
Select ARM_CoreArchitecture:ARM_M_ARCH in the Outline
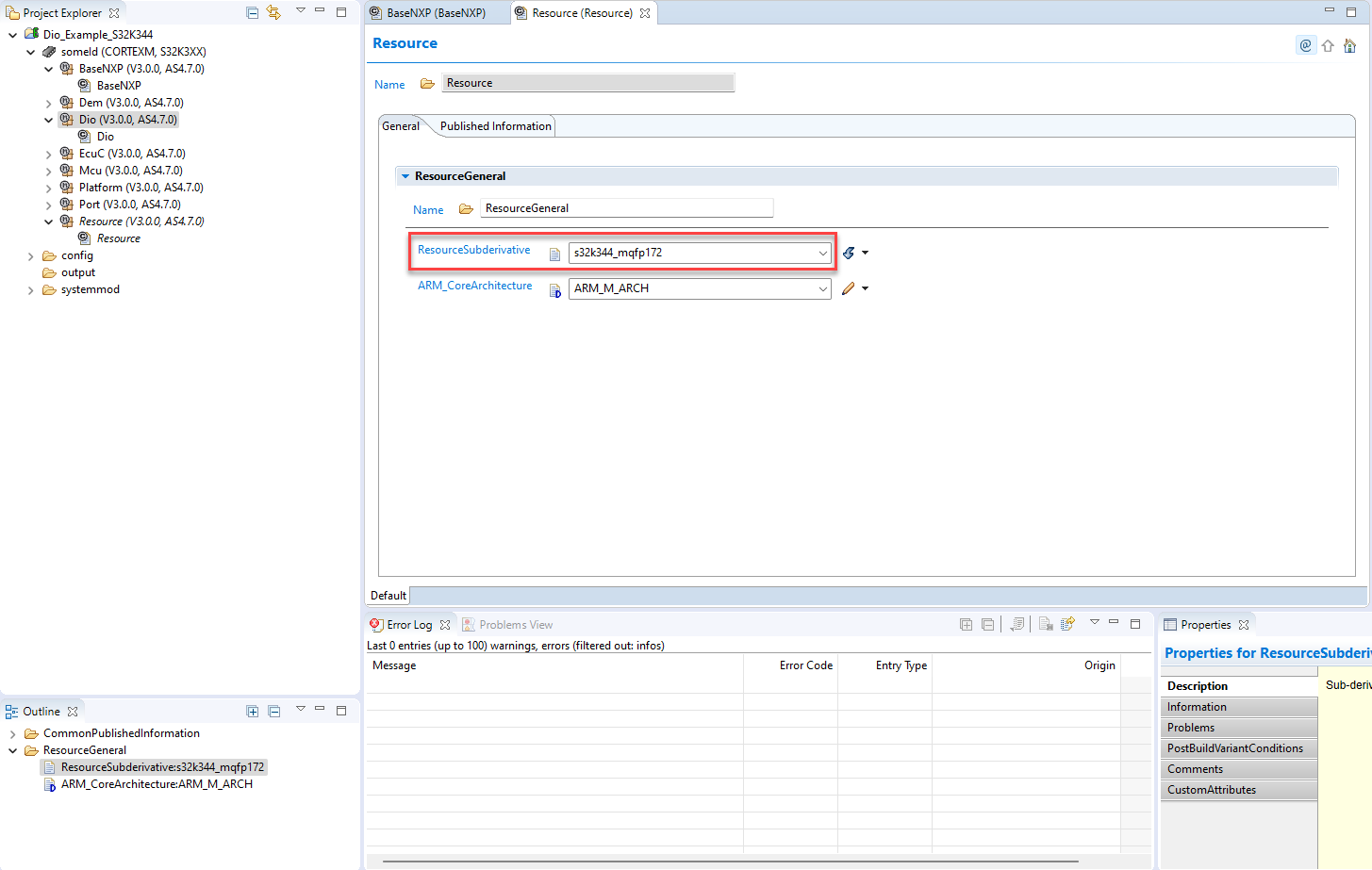coord(148,784)
